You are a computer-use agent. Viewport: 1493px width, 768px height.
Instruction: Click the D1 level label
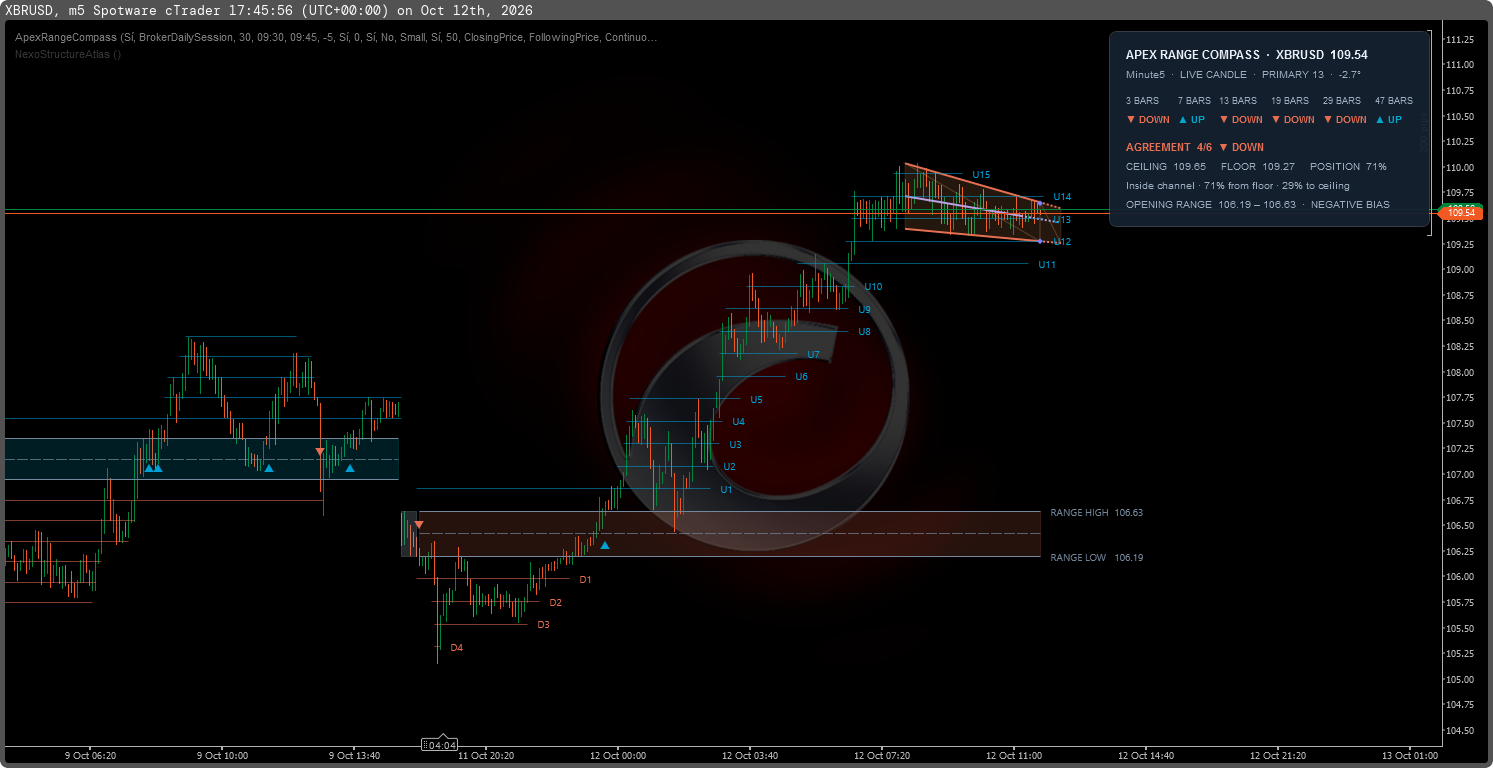(x=585, y=580)
